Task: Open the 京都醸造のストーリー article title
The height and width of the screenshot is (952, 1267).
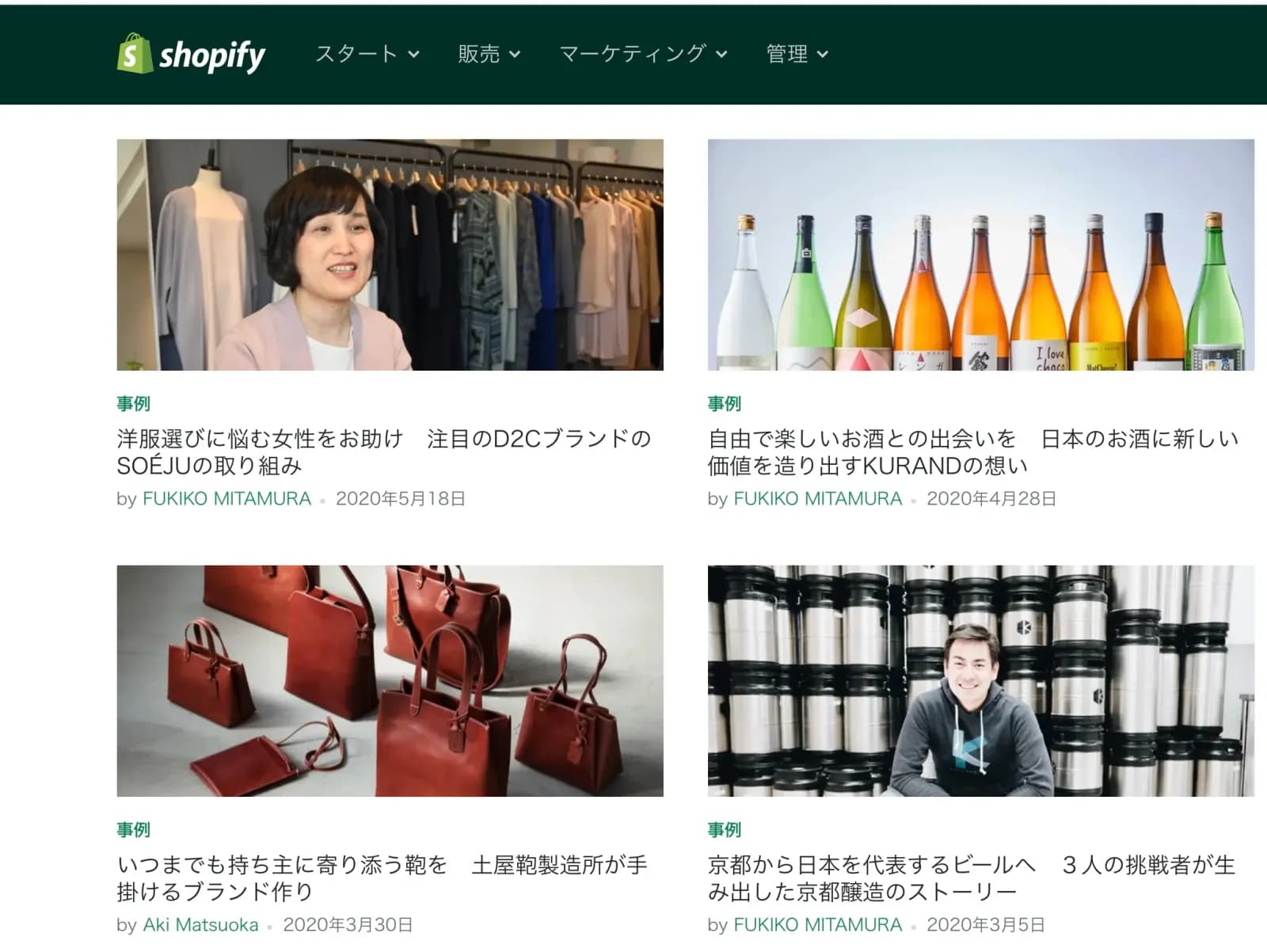Action: click(x=972, y=878)
